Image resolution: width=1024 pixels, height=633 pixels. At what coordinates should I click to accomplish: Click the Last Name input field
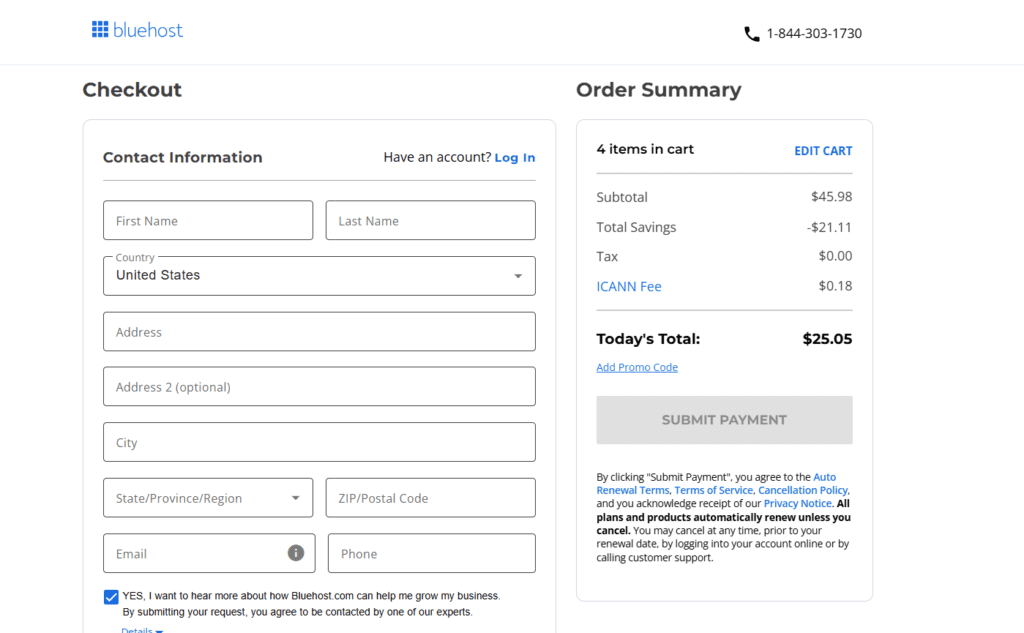(x=430, y=220)
